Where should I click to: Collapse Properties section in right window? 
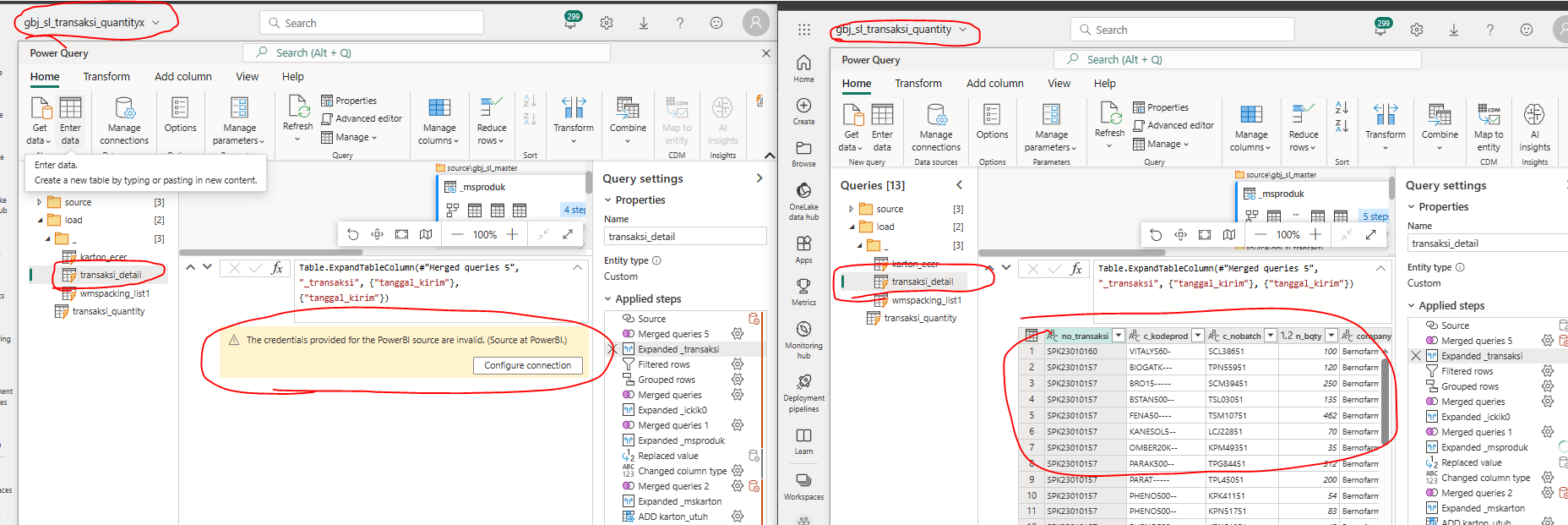pos(1411,206)
